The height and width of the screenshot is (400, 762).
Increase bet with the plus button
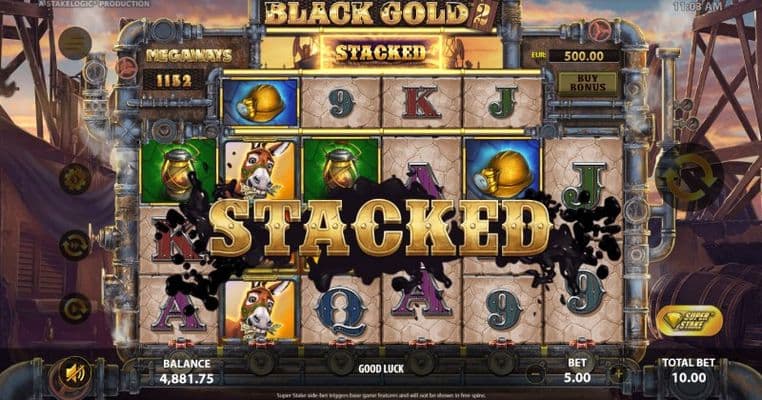pyautogui.click(x=618, y=374)
